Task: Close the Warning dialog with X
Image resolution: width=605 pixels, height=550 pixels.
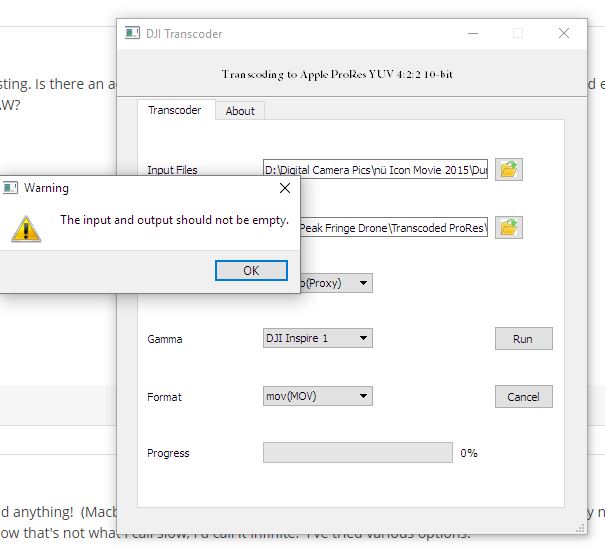Action: 285,188
